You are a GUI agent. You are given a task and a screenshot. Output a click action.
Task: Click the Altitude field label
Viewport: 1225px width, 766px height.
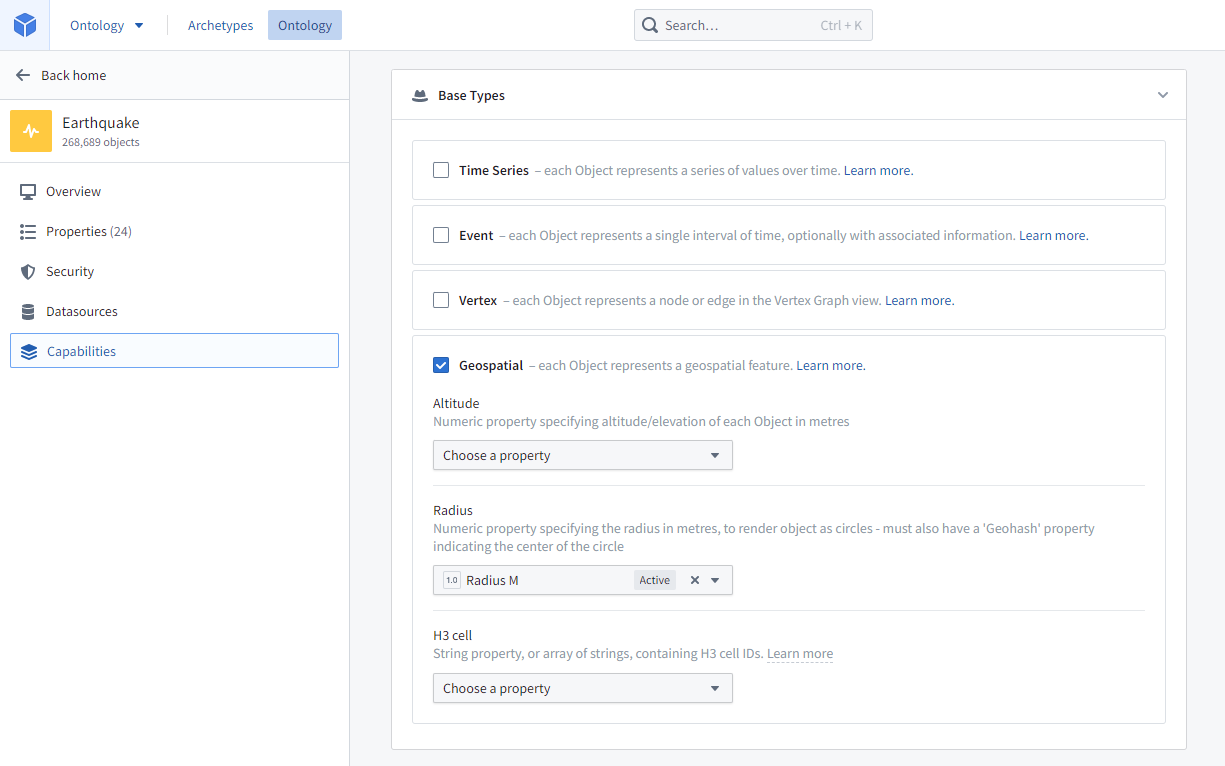456,403
